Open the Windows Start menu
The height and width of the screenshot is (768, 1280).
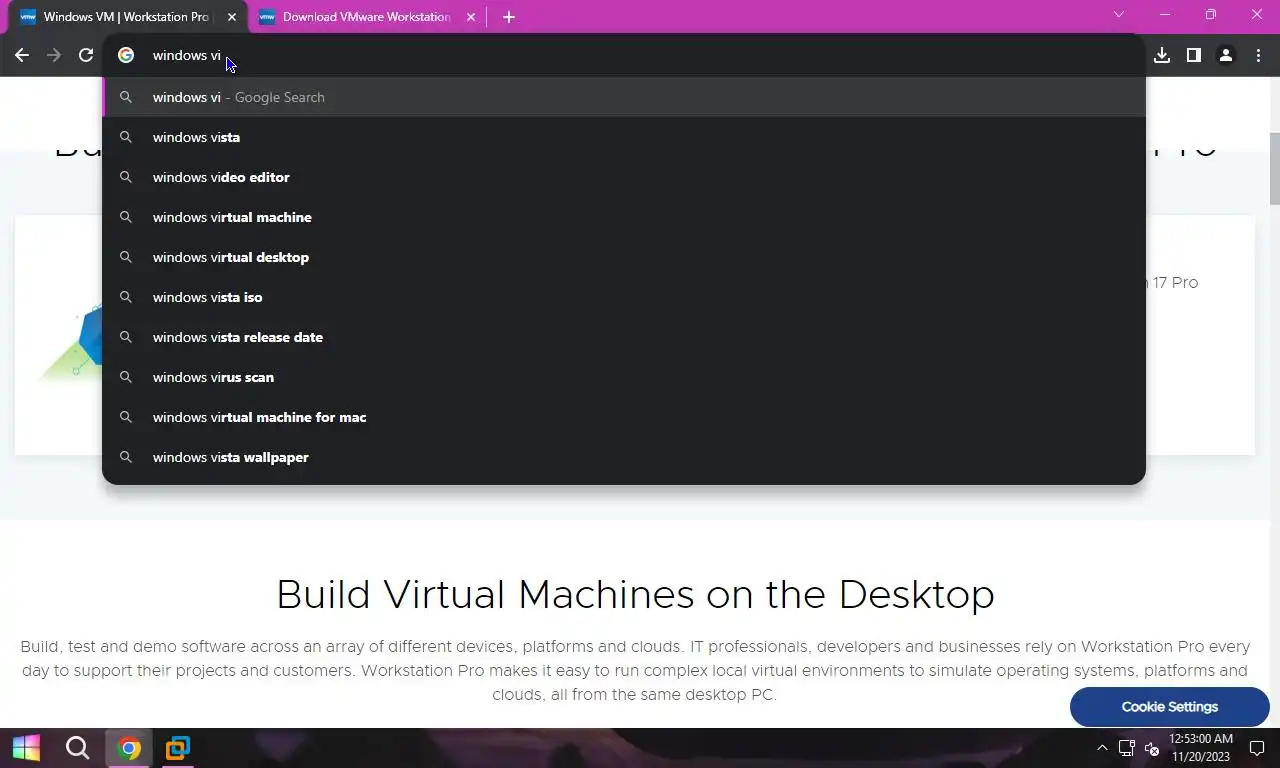coord(26,747)
